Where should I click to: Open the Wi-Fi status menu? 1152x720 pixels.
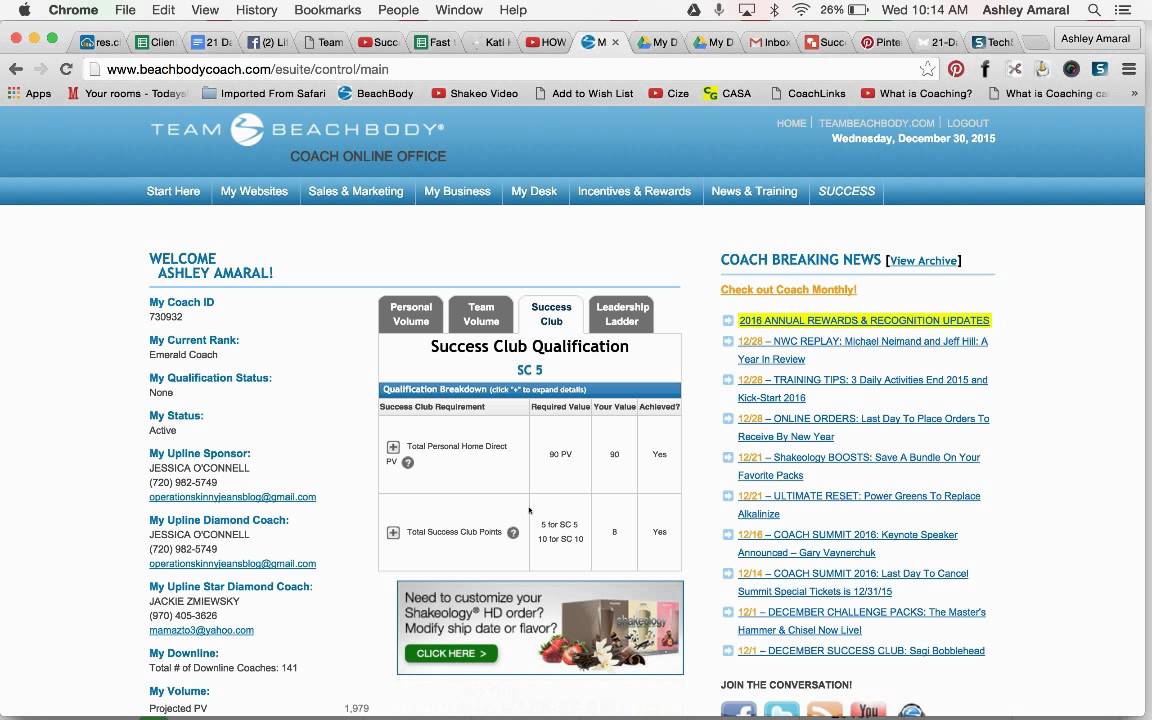801,10
